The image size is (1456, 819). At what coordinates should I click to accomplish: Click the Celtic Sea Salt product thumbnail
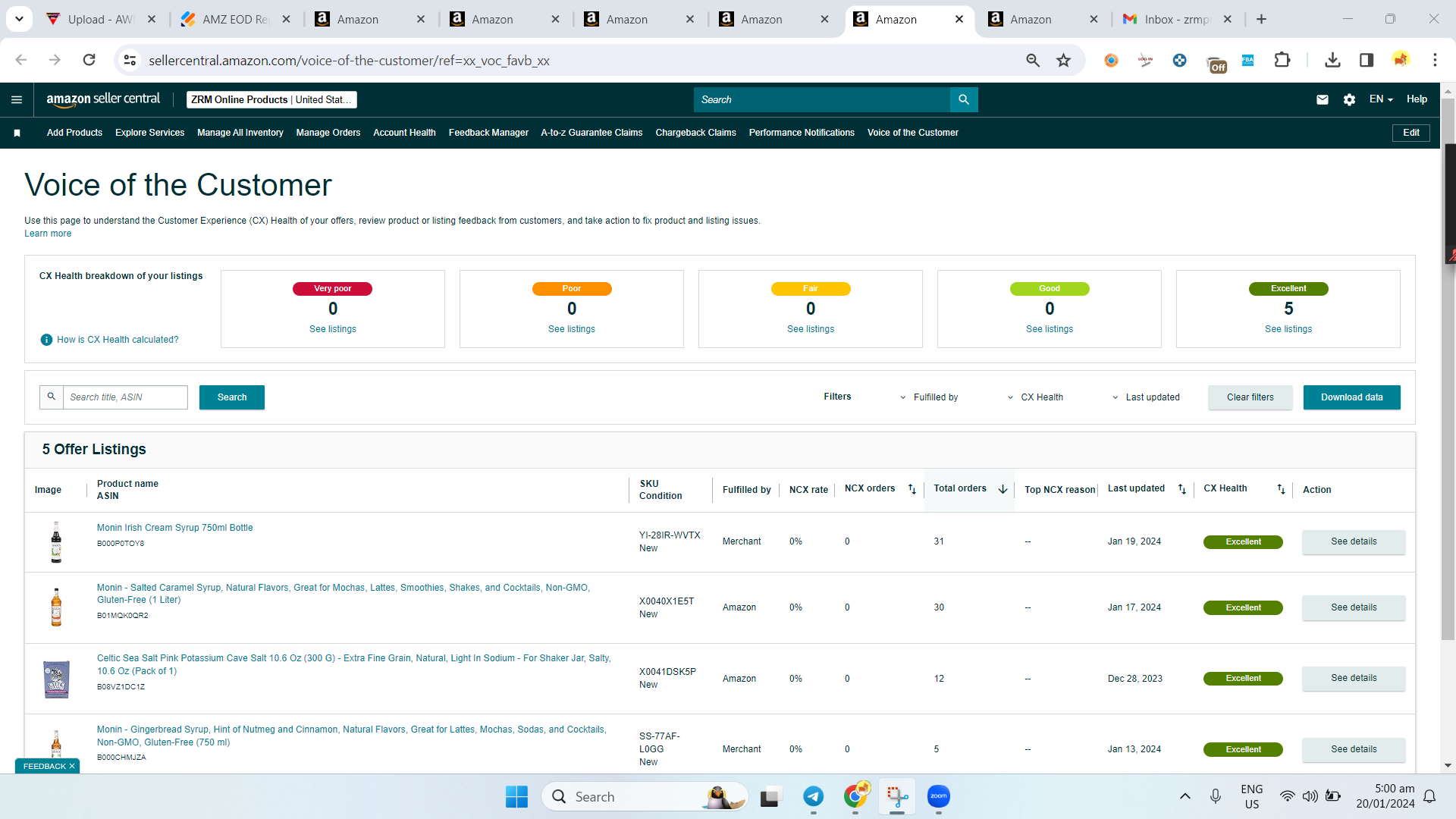click(x=56, y=679)
